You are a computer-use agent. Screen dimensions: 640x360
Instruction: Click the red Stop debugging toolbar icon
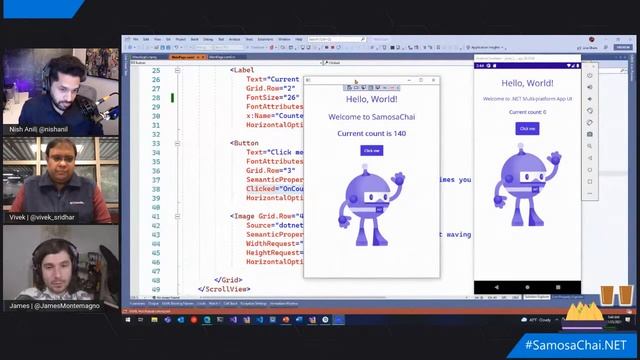pyautogui.click(x=332, y=47)
